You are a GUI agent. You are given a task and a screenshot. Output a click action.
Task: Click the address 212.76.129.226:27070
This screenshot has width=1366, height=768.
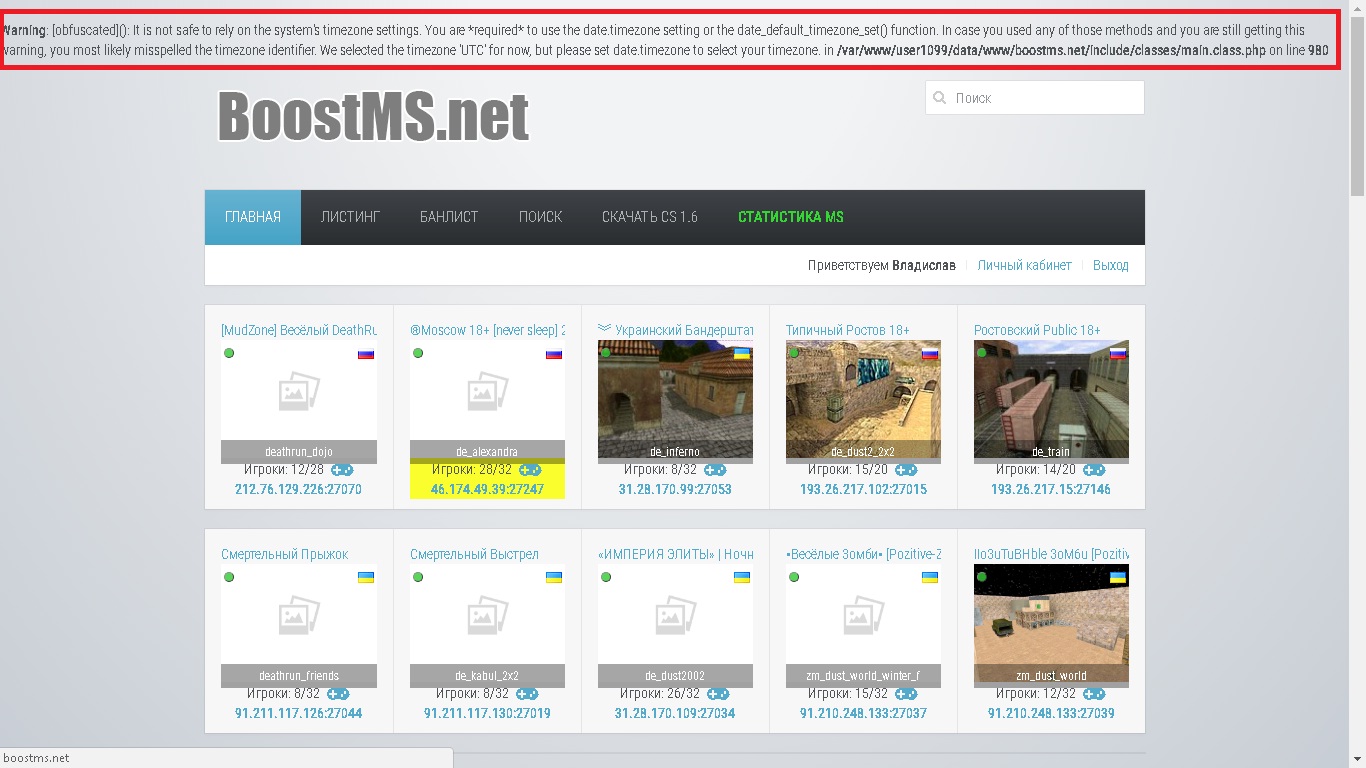tap(298, 490)
